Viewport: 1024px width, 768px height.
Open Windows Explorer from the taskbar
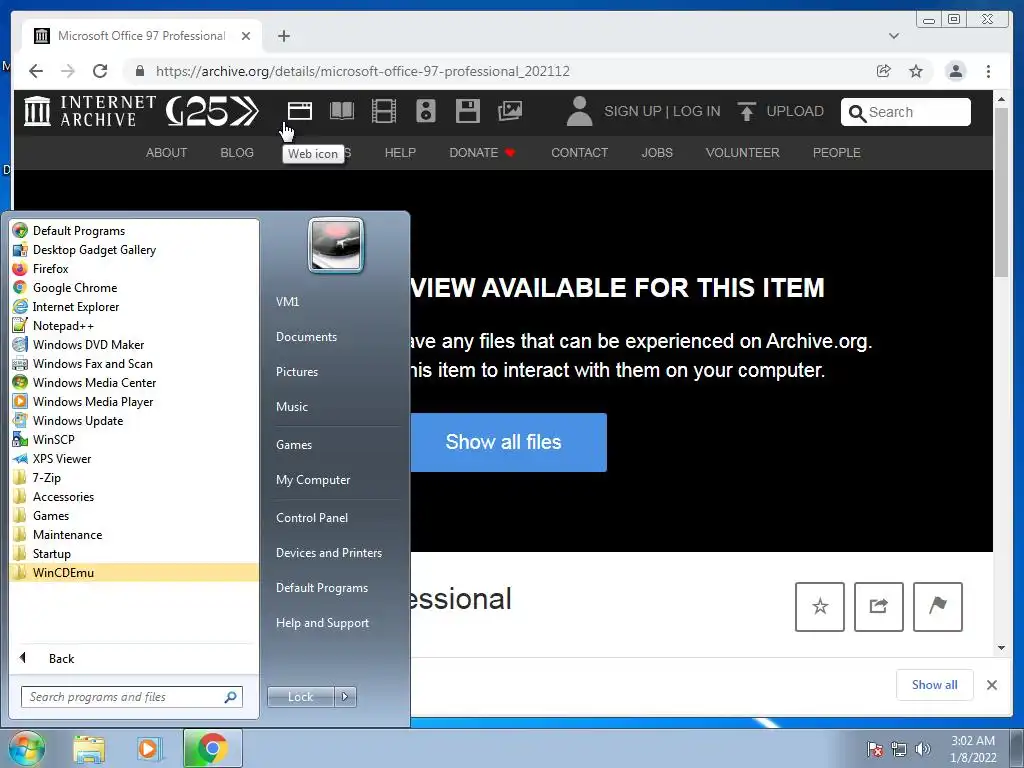click(x=89, y=748)
